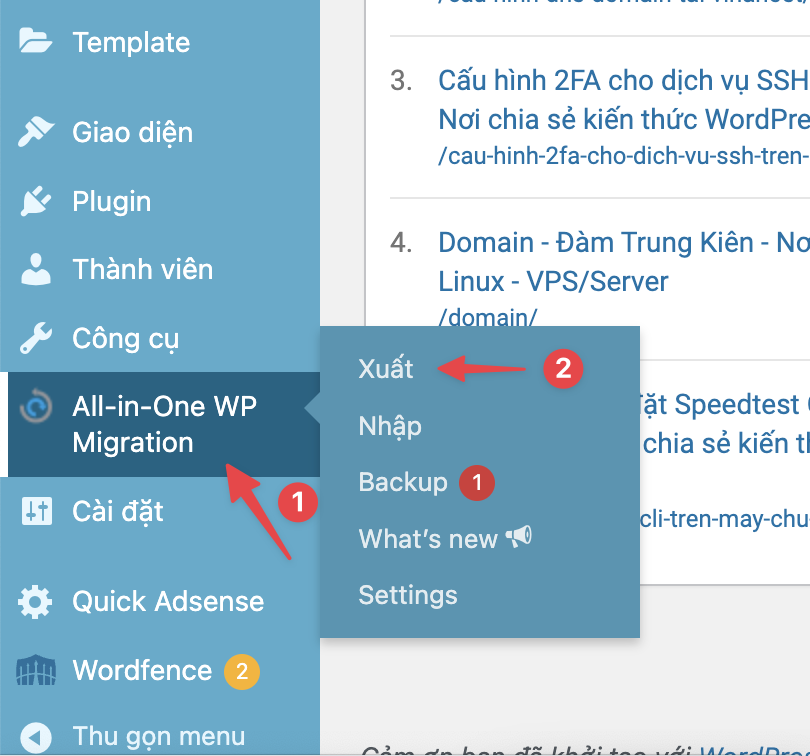The width and height of the screenshot is (810, 756).
Task: Open link 'Cấu hình 2FA cho dịch vụ SSH'
Action: point(624,81)
